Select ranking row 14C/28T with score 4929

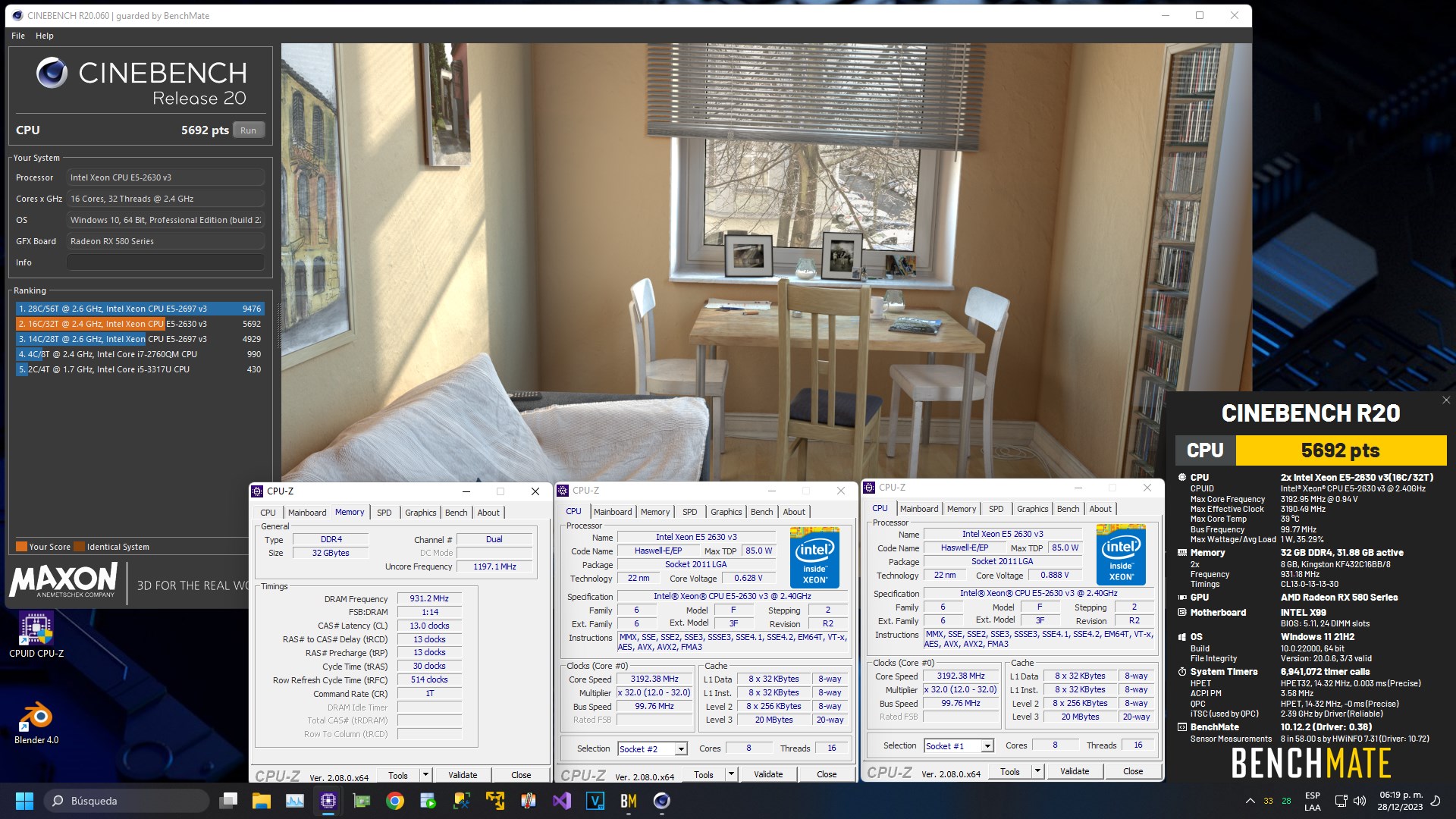coord(140,339)
